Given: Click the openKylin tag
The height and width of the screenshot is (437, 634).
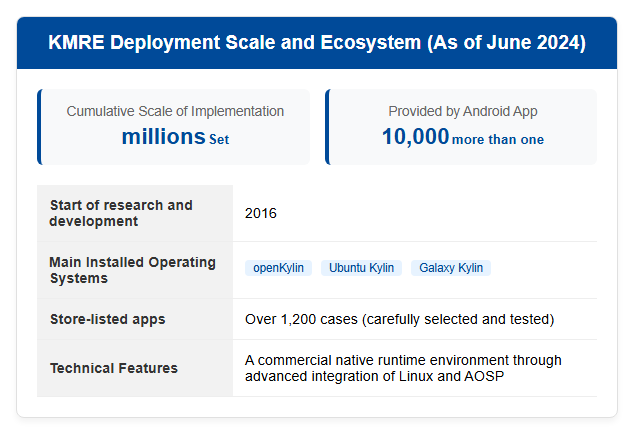Looking at the screenshot, I should click(x=278, y=268).
